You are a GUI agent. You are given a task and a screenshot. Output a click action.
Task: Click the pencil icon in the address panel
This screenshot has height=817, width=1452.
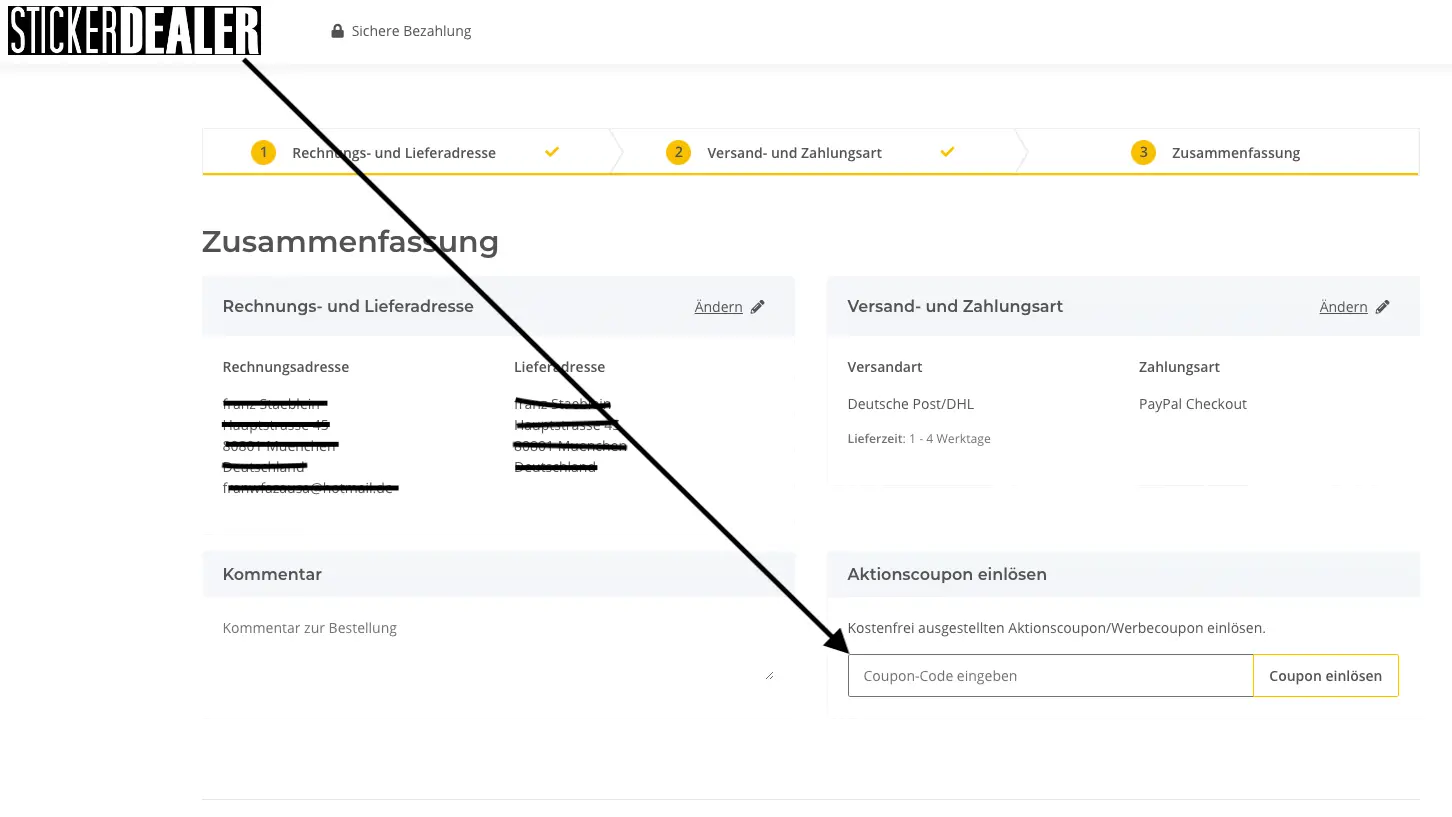click(758, 307)
